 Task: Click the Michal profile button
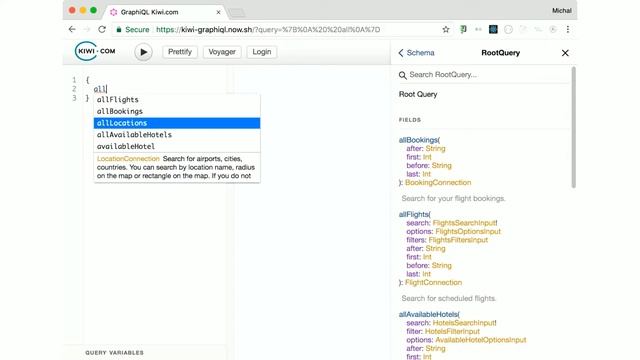coord(562,11)
